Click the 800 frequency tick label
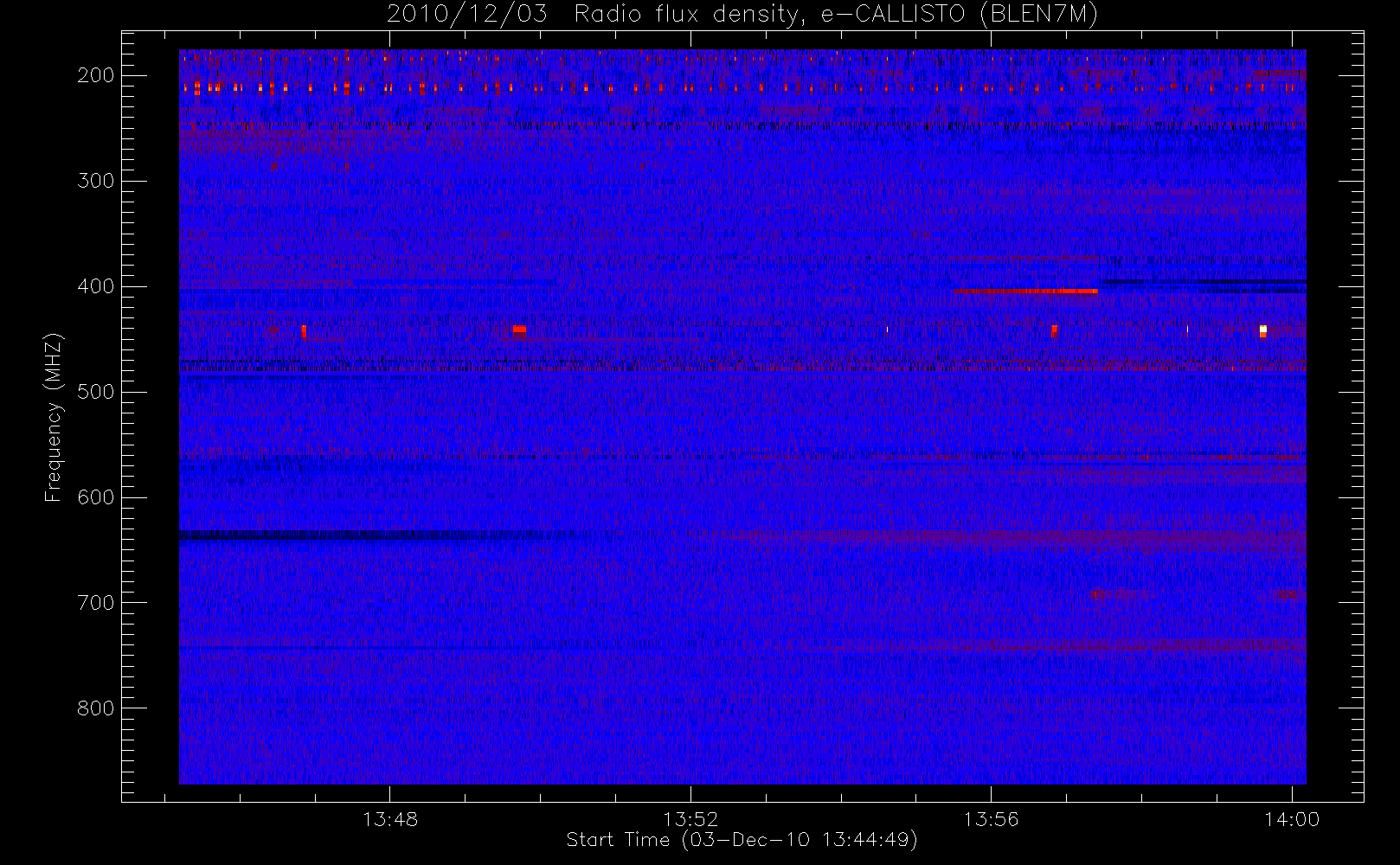 tap(96, 708)
